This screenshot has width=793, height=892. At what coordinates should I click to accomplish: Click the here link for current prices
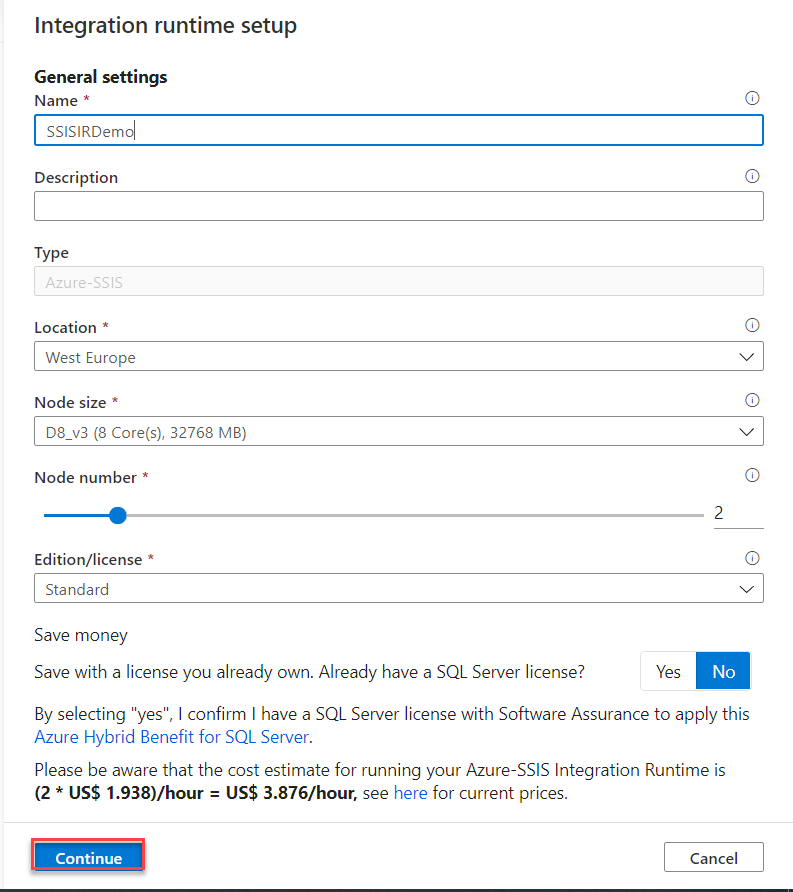(411, 792)
